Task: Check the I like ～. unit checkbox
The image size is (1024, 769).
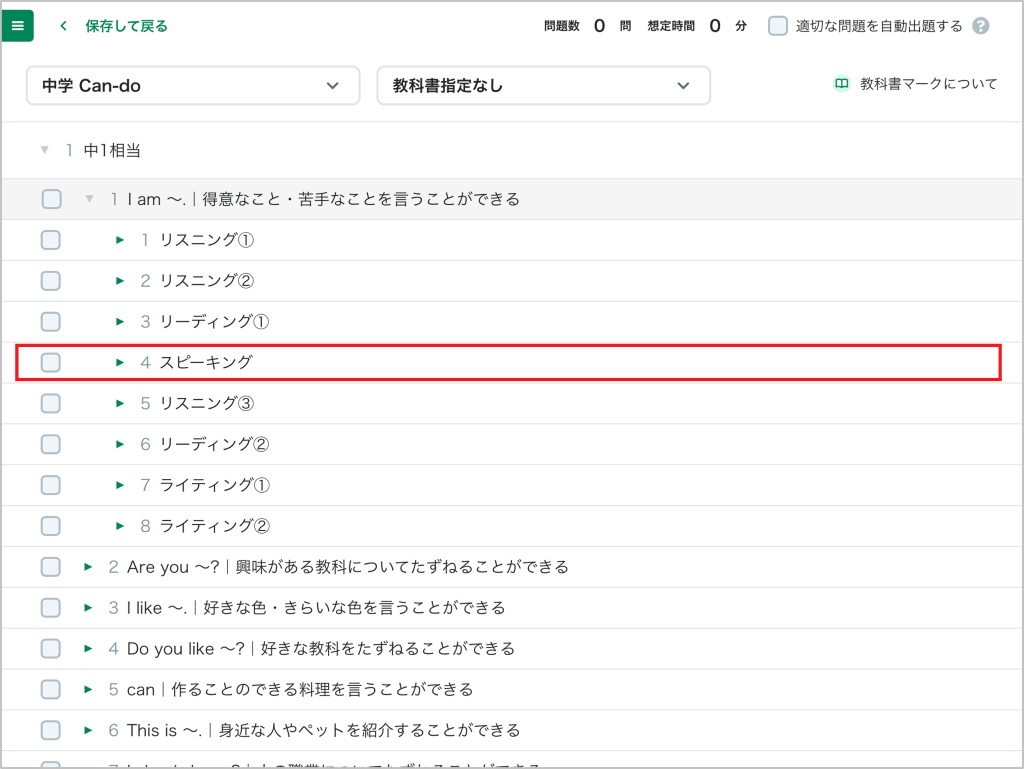Action: click(51, 608)
